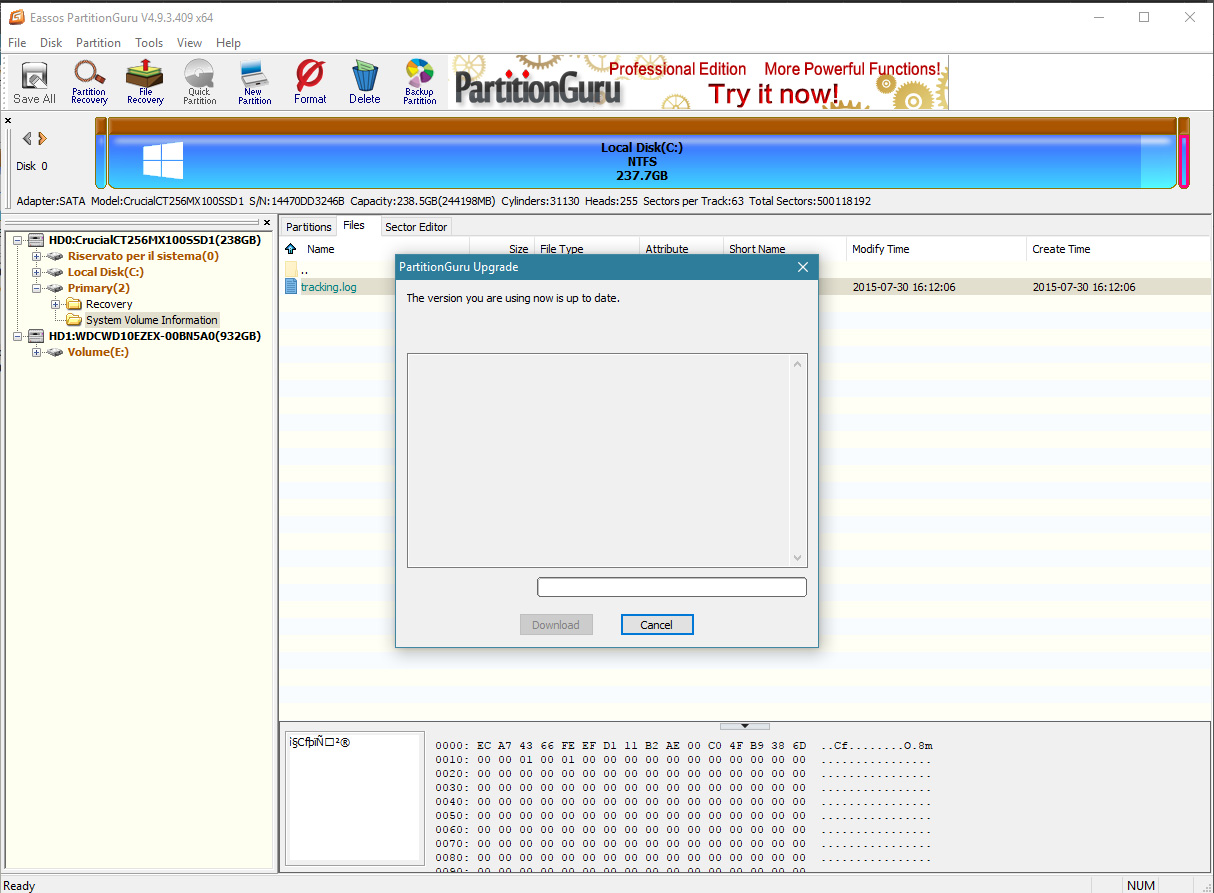Screen dimensions: 1214x893
Task: Close the PartitionGuru Upgrade dialog
Action: pyautogui.click(x=802, y=267)
